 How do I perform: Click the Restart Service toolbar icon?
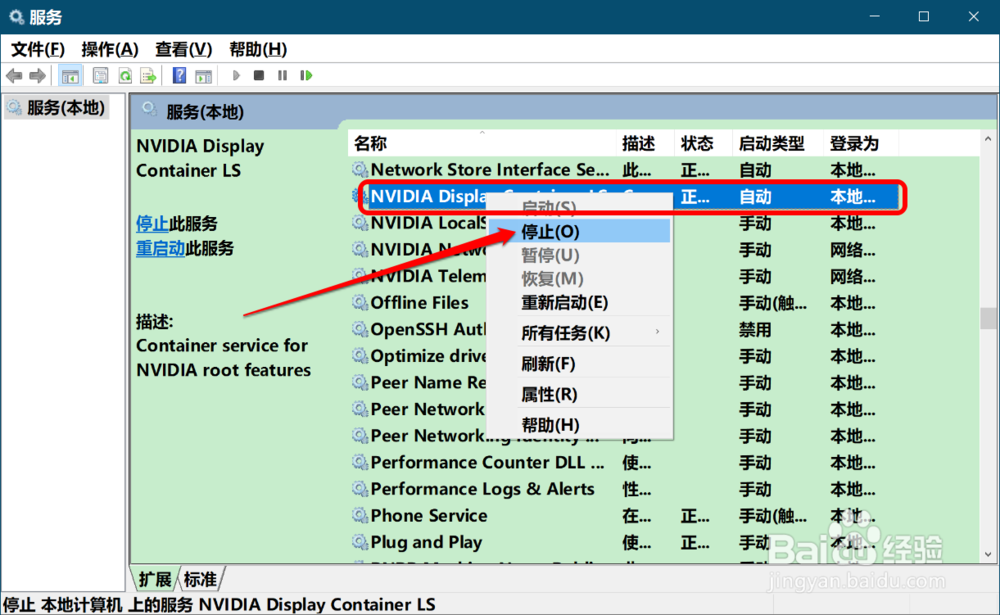(306, 76)
